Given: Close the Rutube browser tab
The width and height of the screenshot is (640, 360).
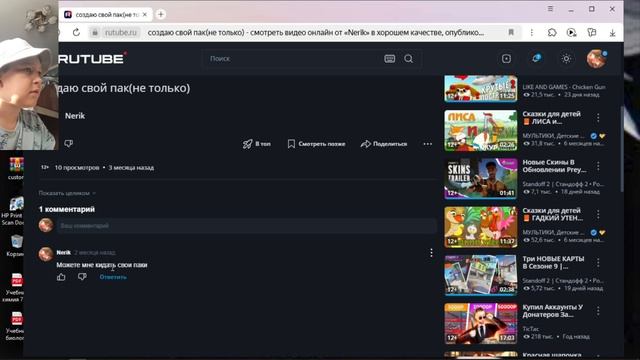Looking at the screenshot, I should coord(144,14).
